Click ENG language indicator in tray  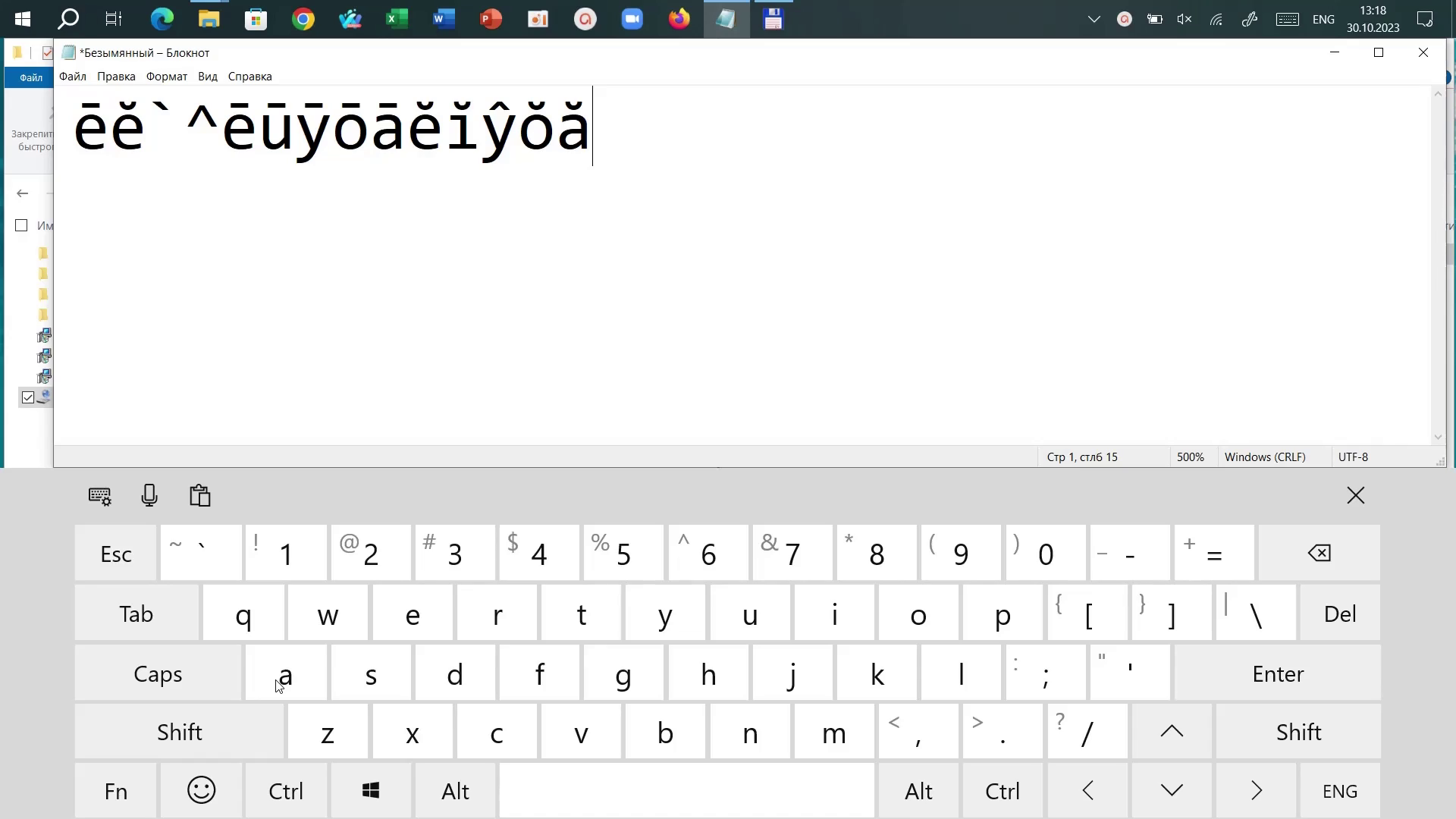click(x=1323, y=20)
